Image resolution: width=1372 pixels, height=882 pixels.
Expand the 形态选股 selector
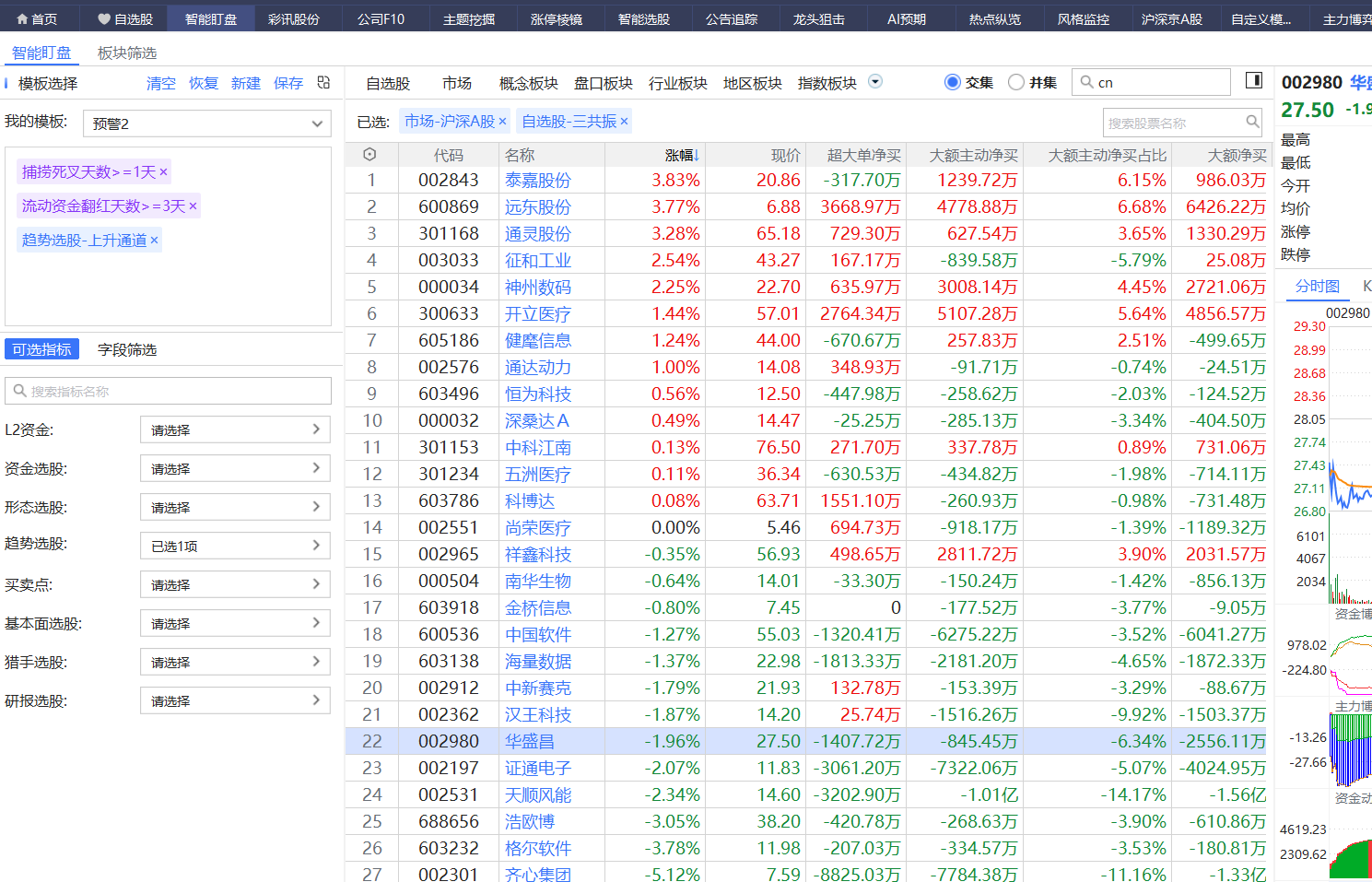235,507
